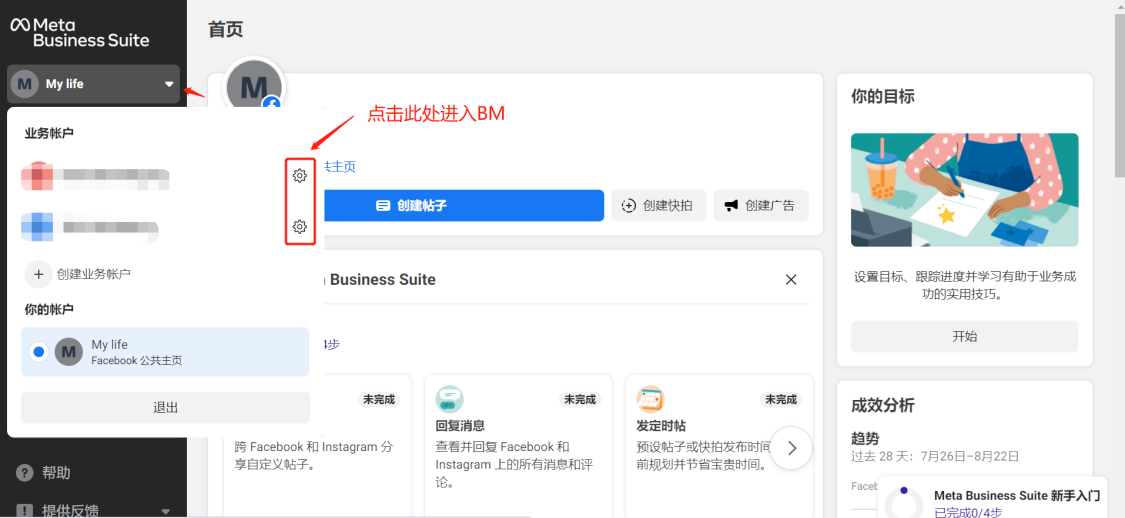Click the 成效分析 heading
Viewport: 1125px width, 518px height.
pyautogui.click(x=882, y=405)
